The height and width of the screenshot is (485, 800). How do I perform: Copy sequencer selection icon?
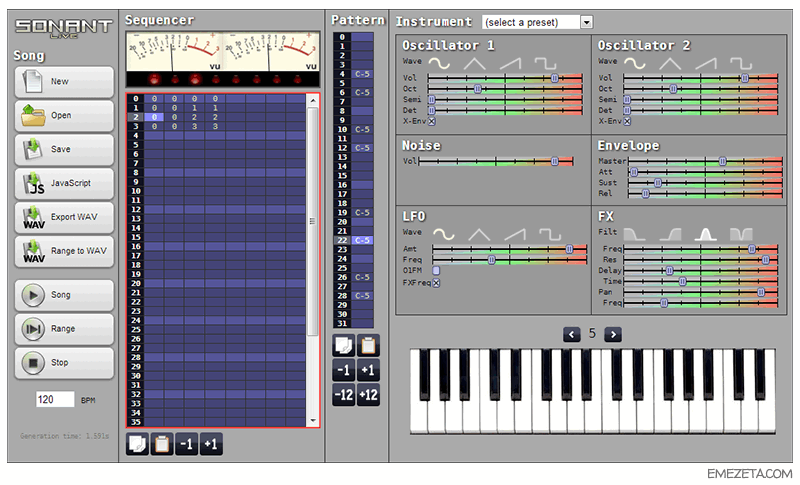click(x=137, y=444)
